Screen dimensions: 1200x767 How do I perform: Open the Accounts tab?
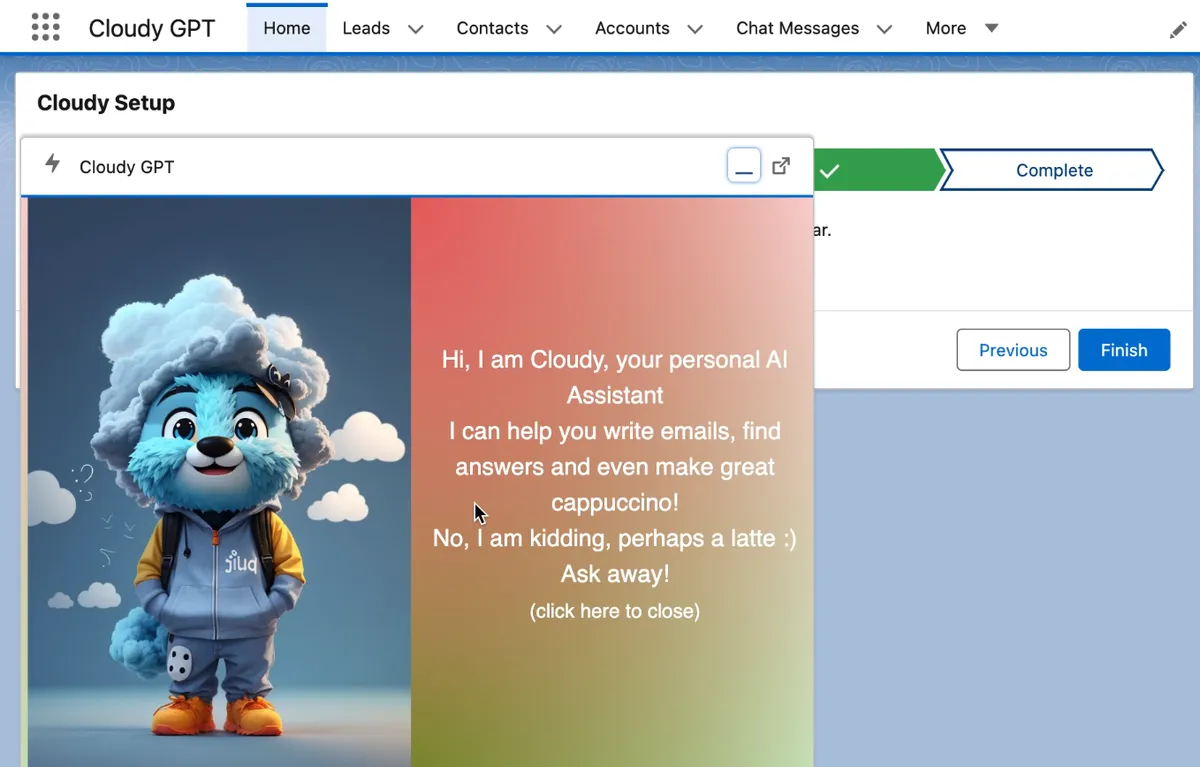[632, 28]
